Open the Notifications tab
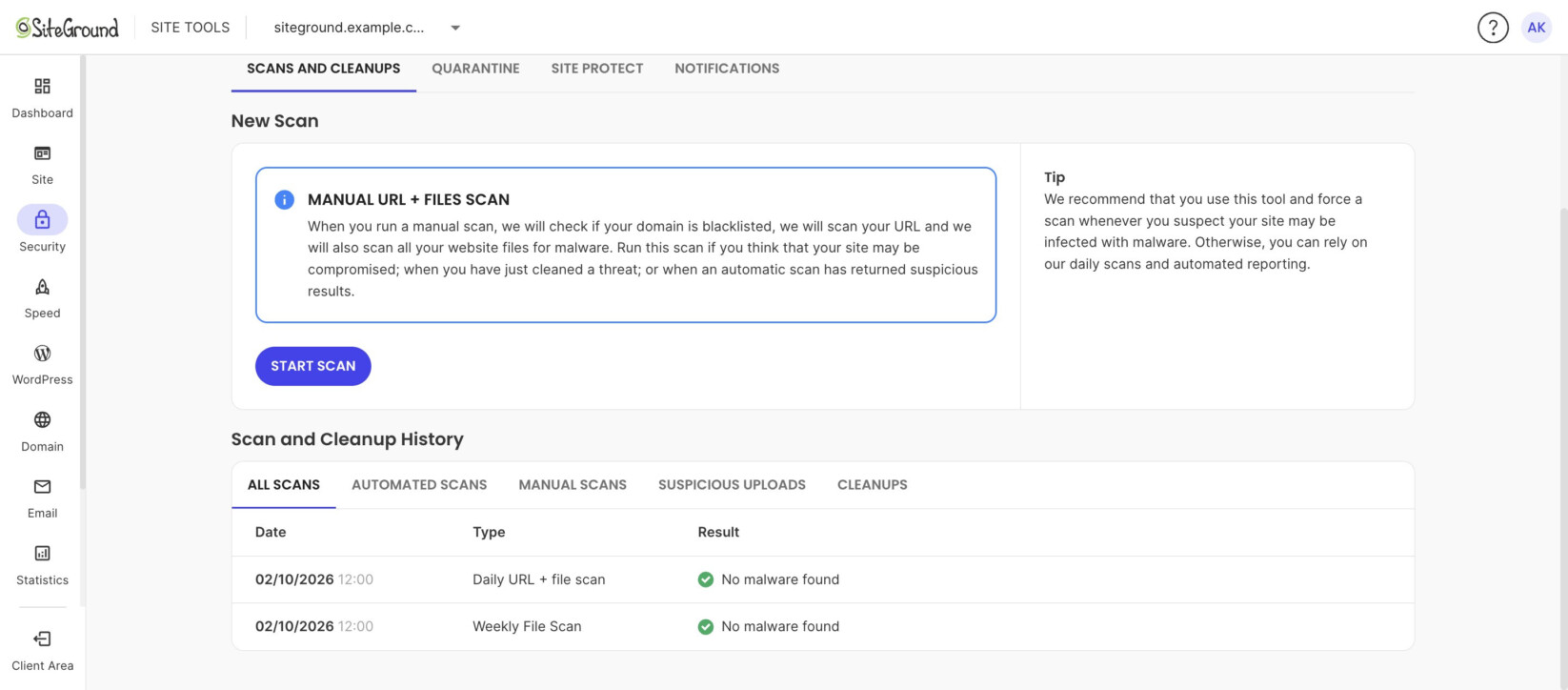1568x690 pixels. pos(727,69)
